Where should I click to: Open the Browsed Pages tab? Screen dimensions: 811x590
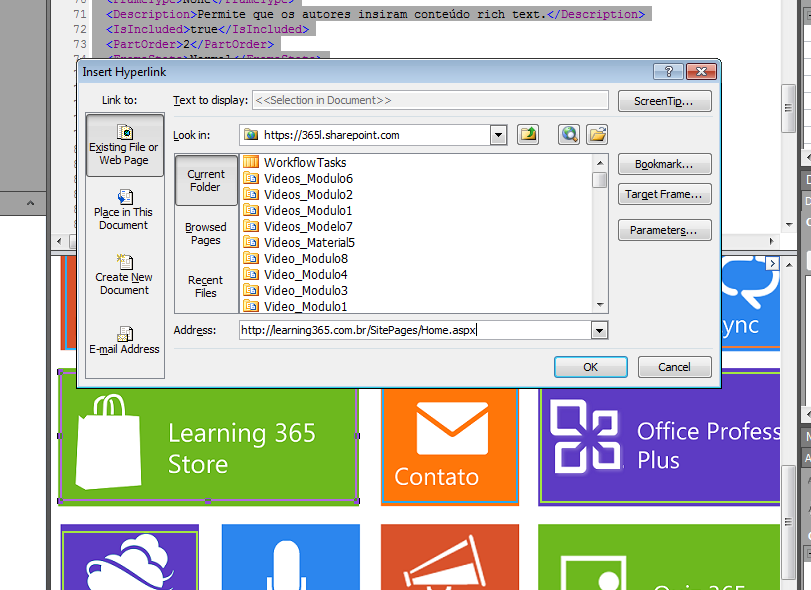(x=206, y=234)
